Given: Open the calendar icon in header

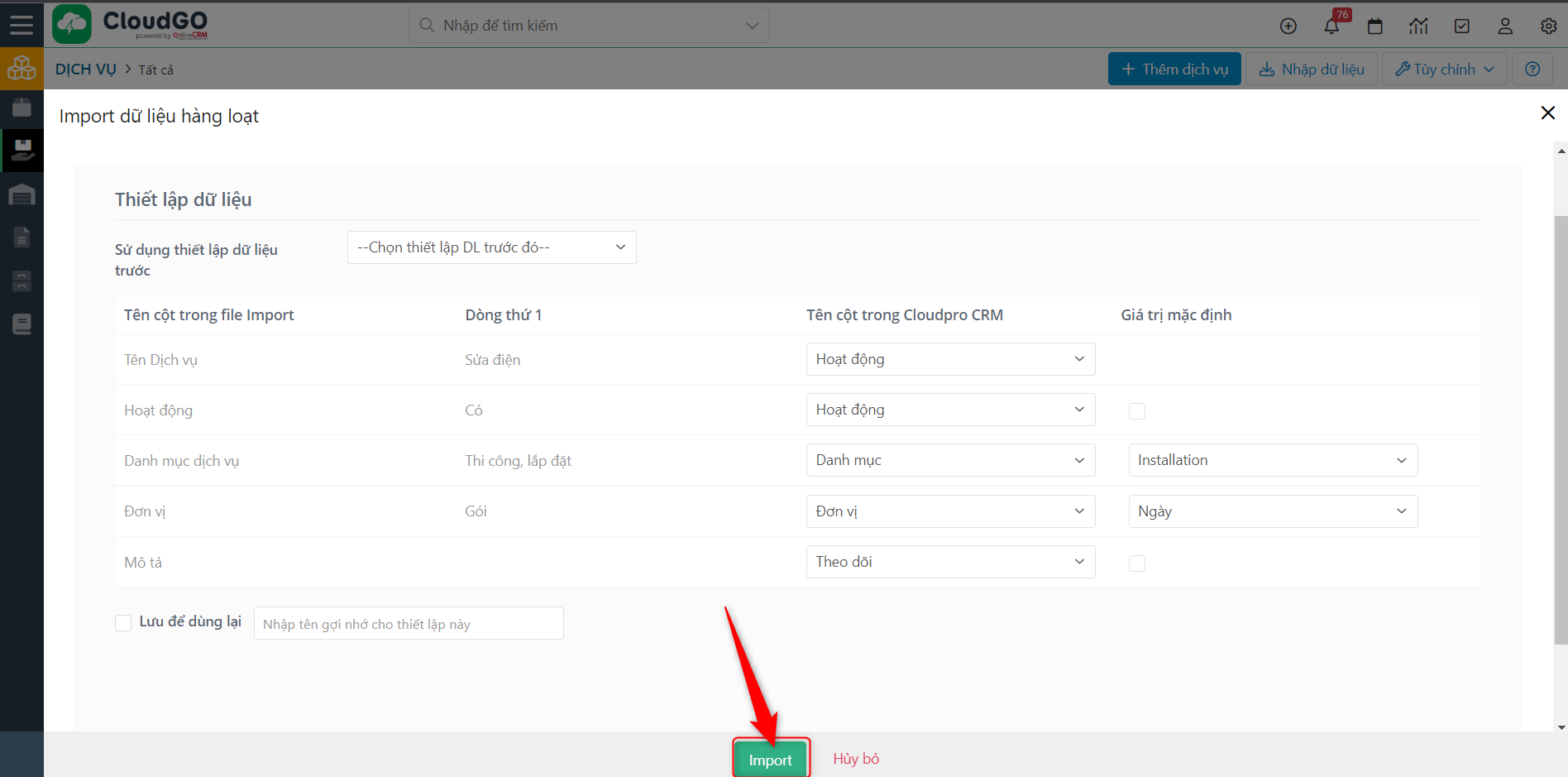Looking at the screenshot, I should (1374, 26).
